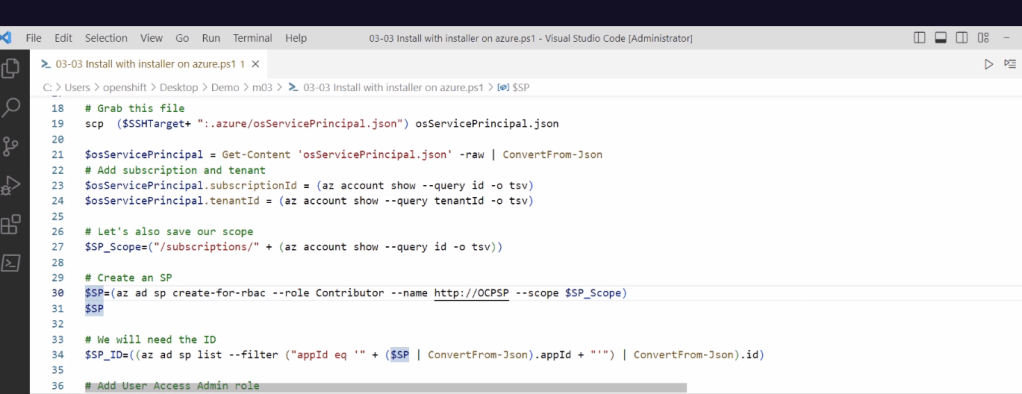
Task: Toggle the secondary side bar layout icon
Action: [x=961, y=38]
